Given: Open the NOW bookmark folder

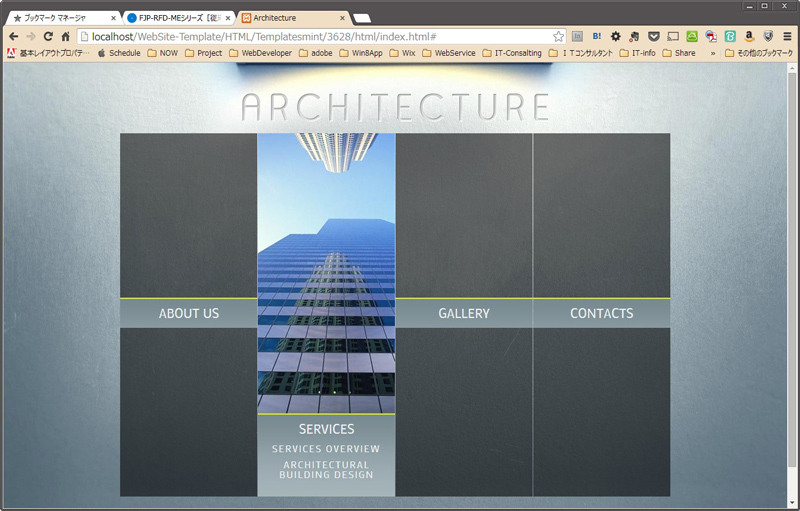Looking at the screenshot, I should pyautogui.click(x=162, y=53).
